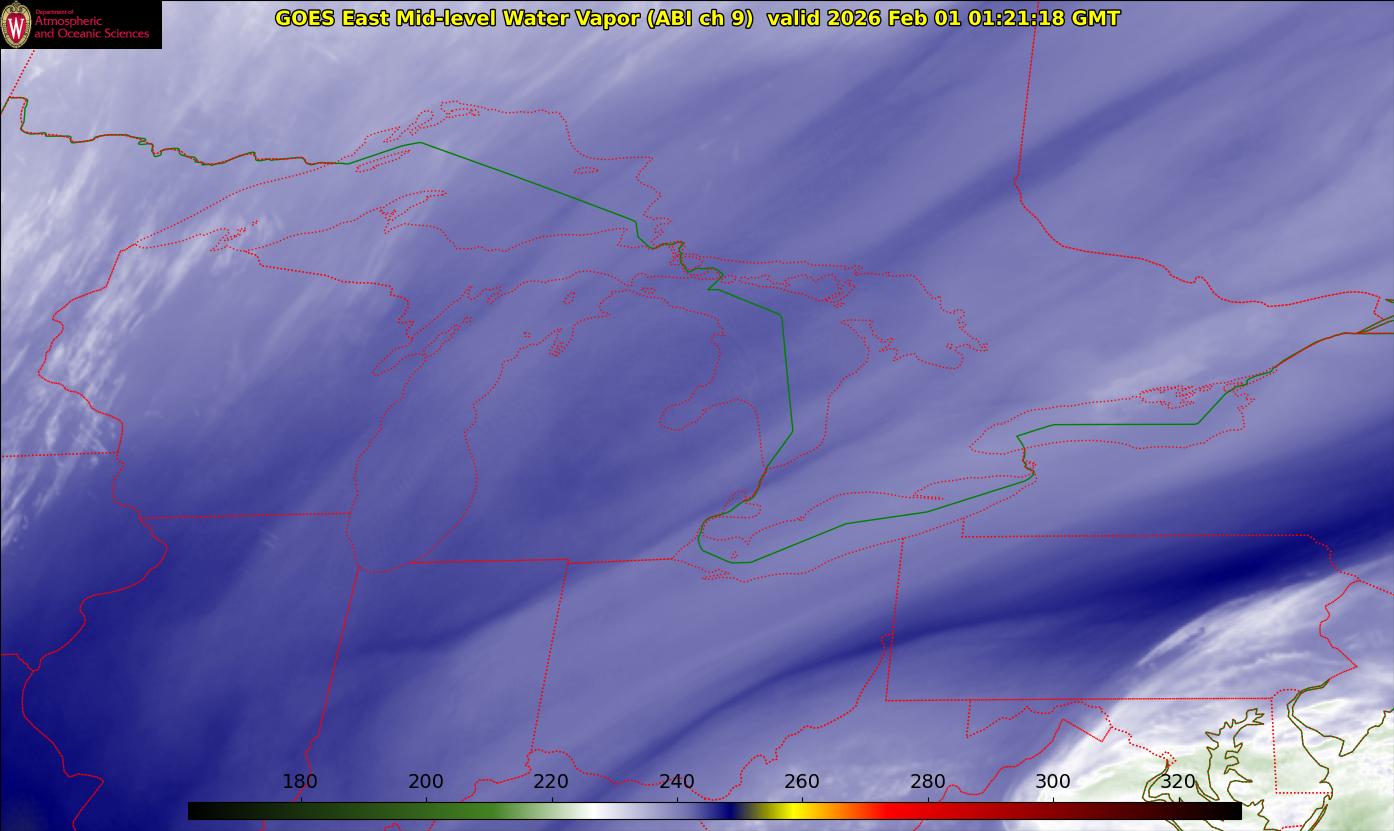Click the 200 tick label on the colorbar
The width and height of the screenshot is (1394, 831).
[426, 782]
